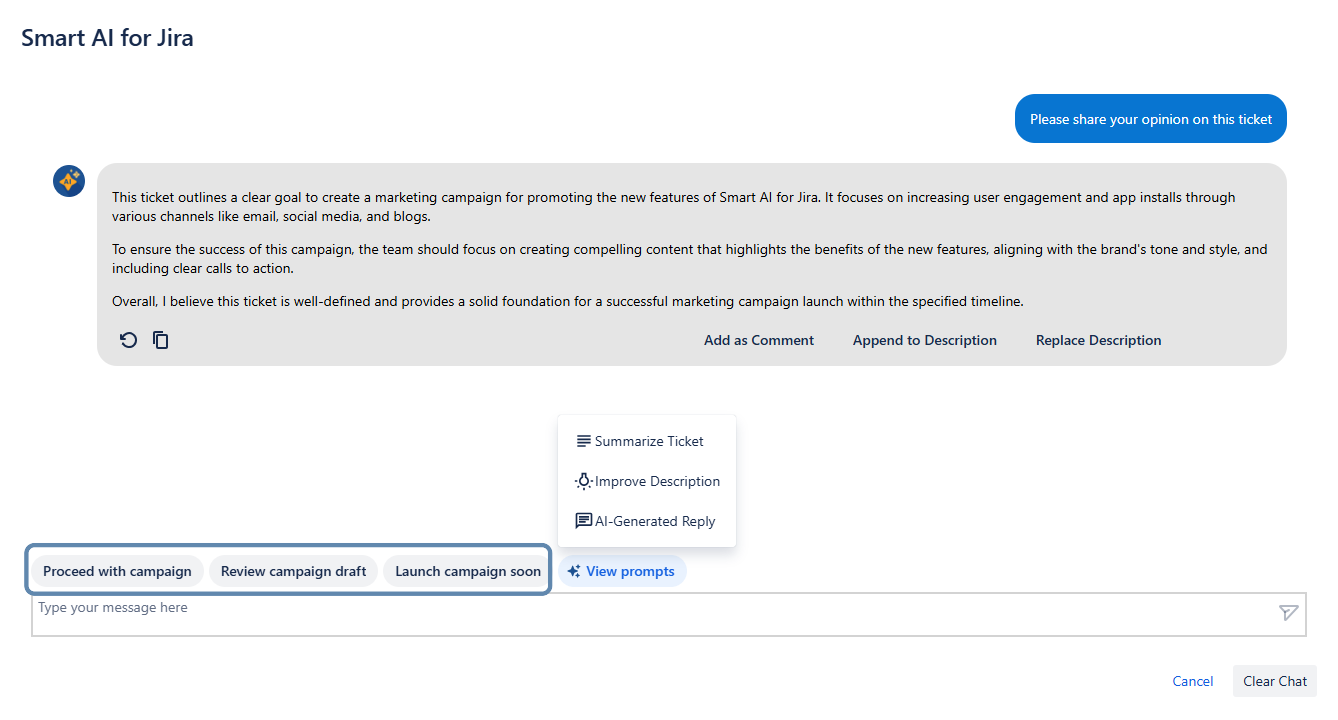Viewport: 1338px width, 720px height.
Task: Click the Cancel link
Action: (x=1192, y=681)
